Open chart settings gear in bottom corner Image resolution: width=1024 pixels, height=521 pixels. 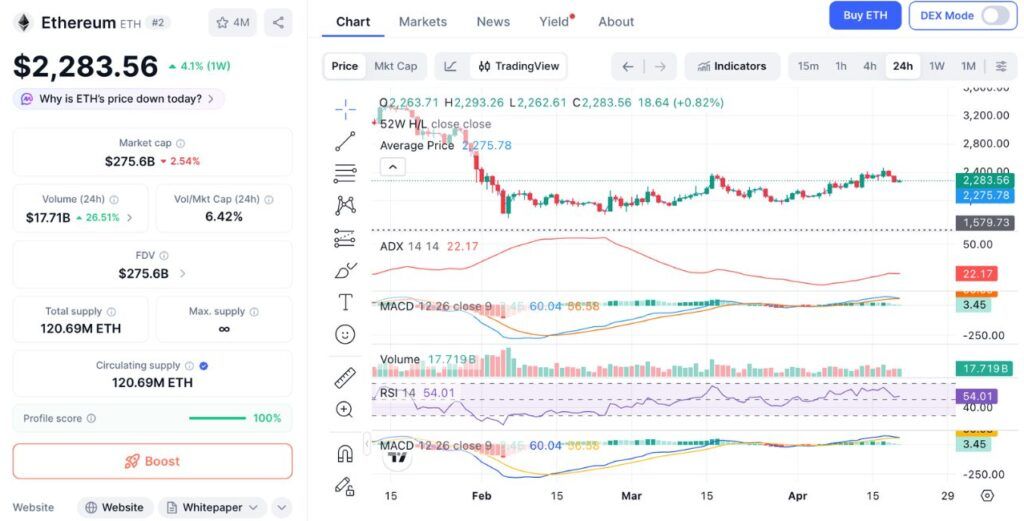[987, 496]
